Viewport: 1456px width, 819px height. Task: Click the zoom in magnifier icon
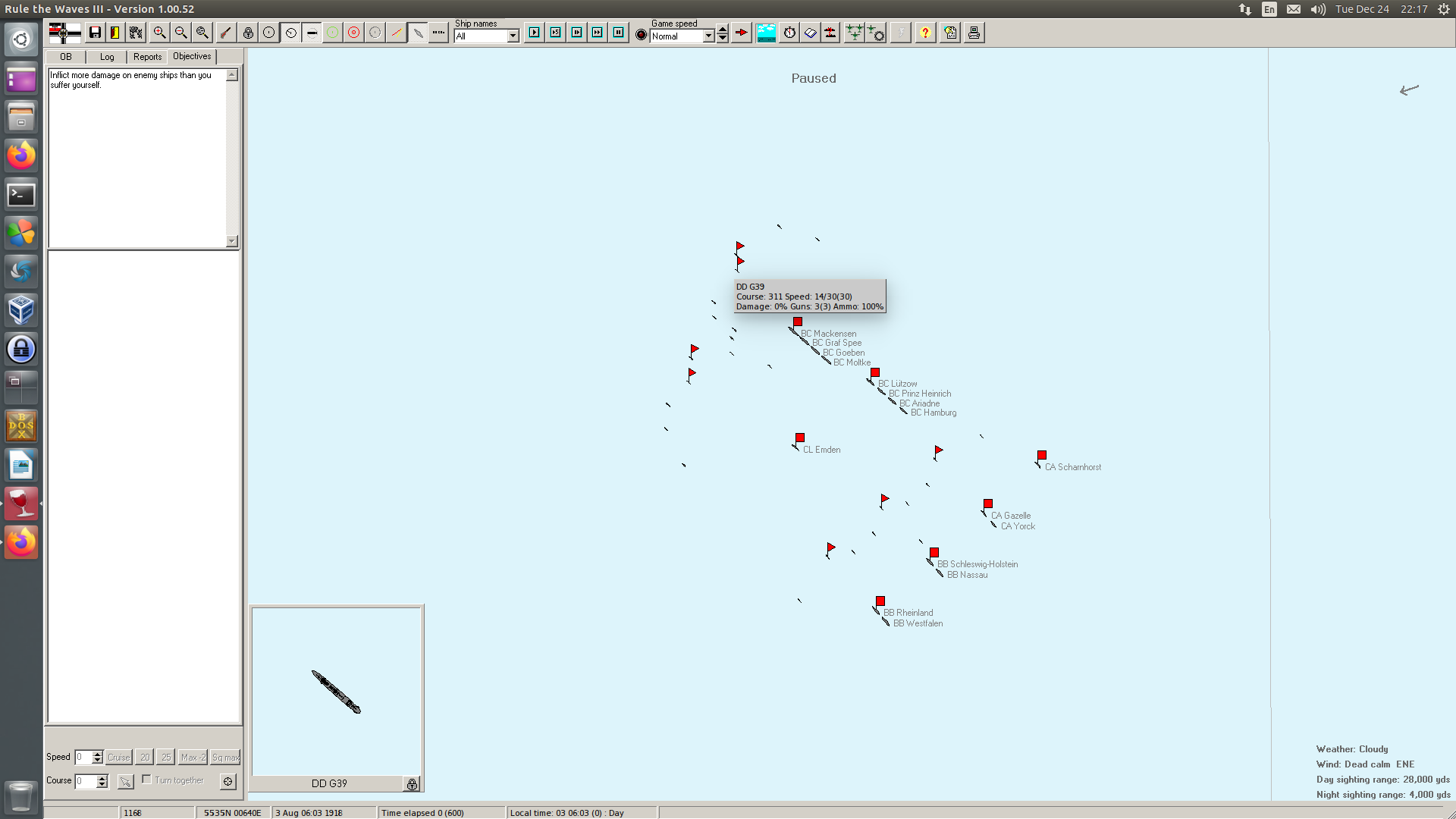(x=159, y=33)
